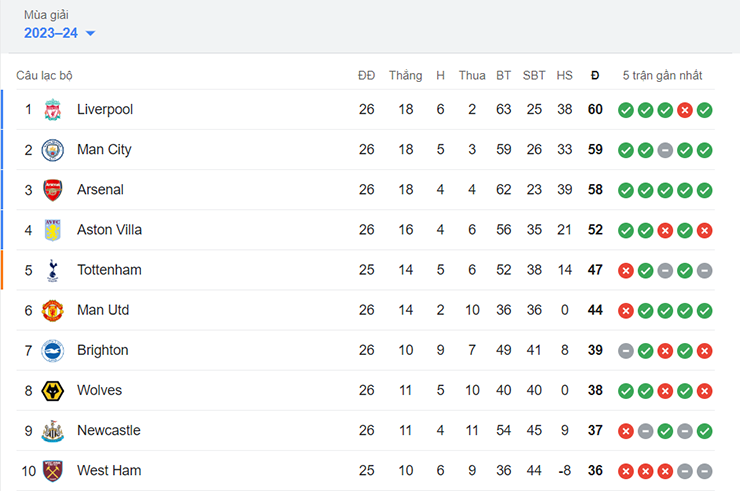This screenshot has width=740, height=491.
Task: Click the Mùa giải season label
Action: click(x=46, y=15)
